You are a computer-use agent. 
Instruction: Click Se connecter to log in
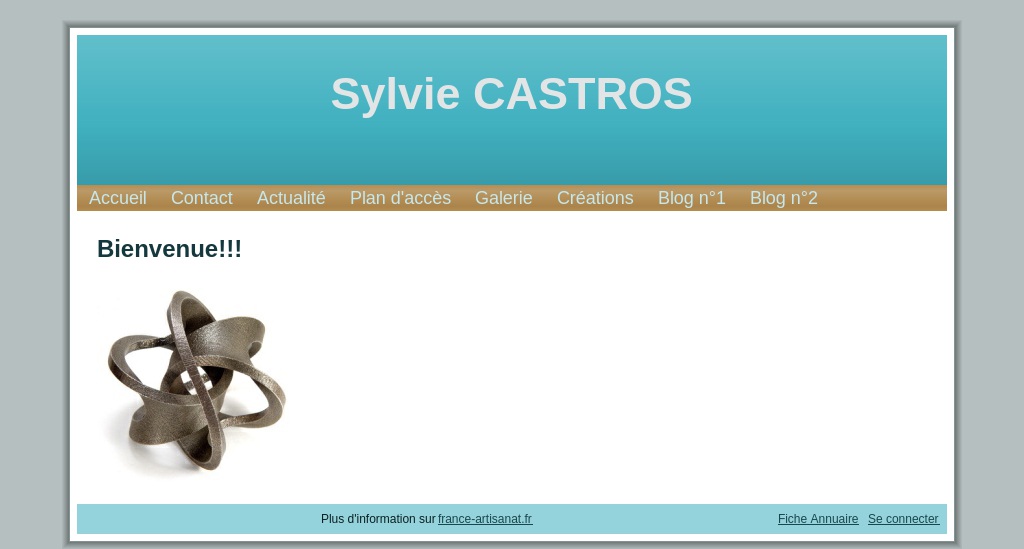click(x=903, y=519)
